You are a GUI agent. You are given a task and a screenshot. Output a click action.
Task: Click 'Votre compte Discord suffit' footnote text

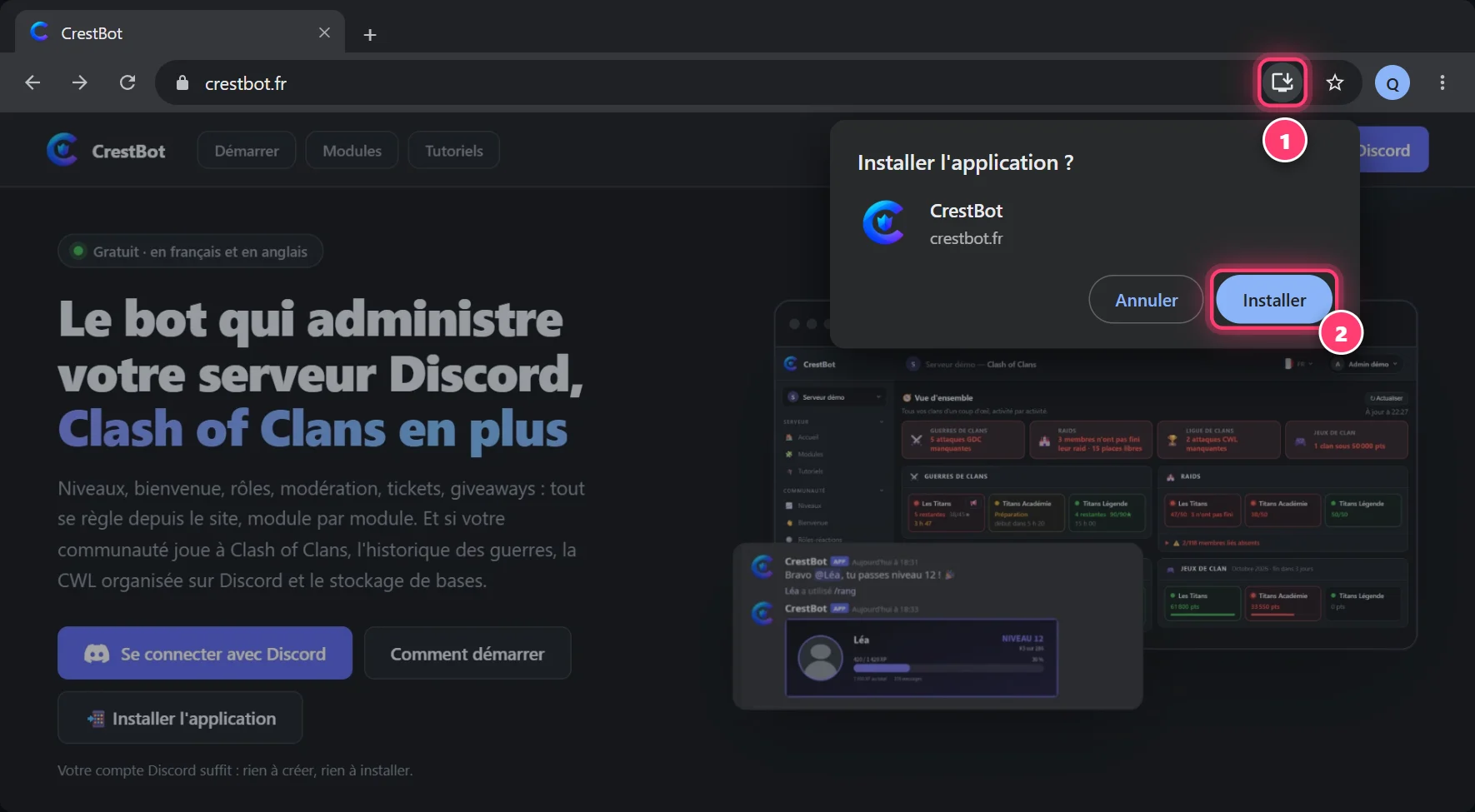pos(235,770)
